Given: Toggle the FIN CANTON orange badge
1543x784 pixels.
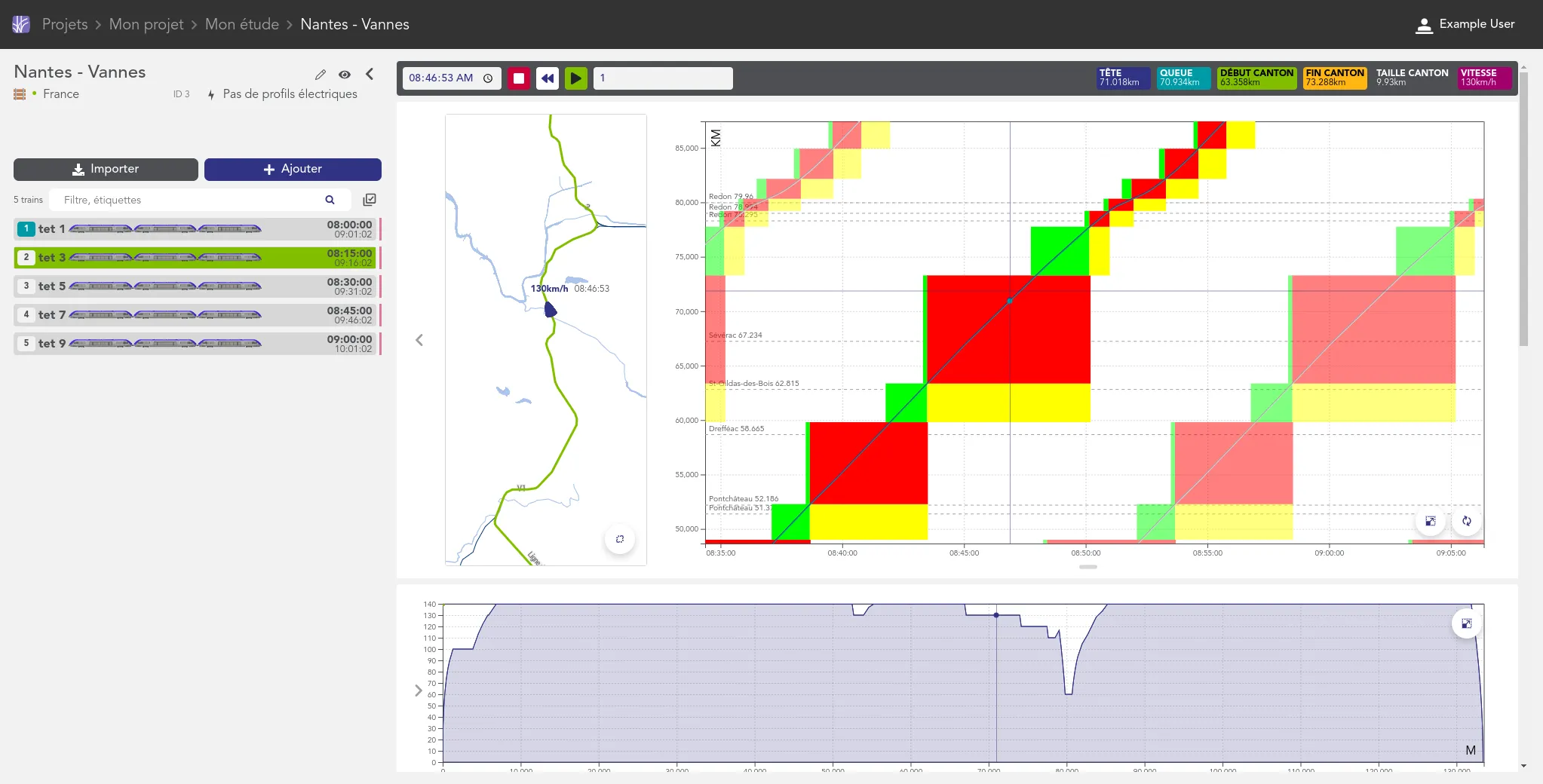Looking at the screenshot, I should (1334, 78).
